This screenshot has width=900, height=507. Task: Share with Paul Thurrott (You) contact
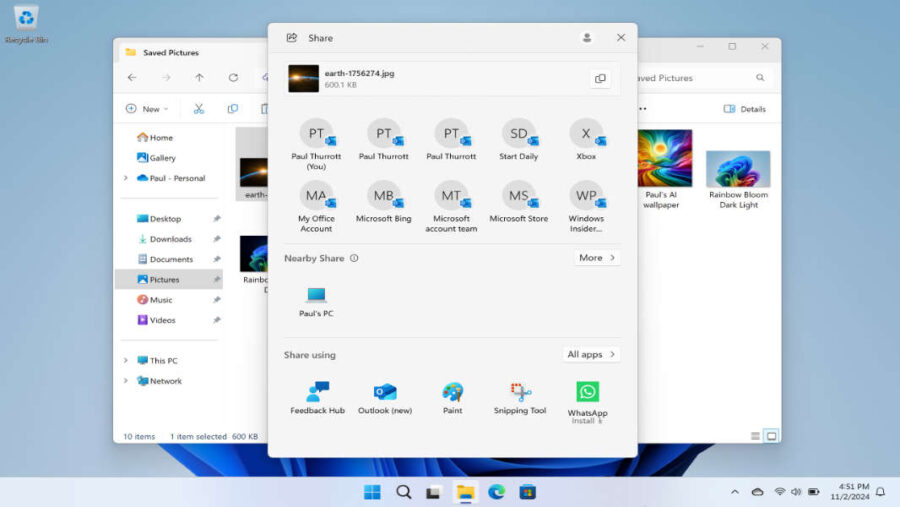(x=316, y=144)
